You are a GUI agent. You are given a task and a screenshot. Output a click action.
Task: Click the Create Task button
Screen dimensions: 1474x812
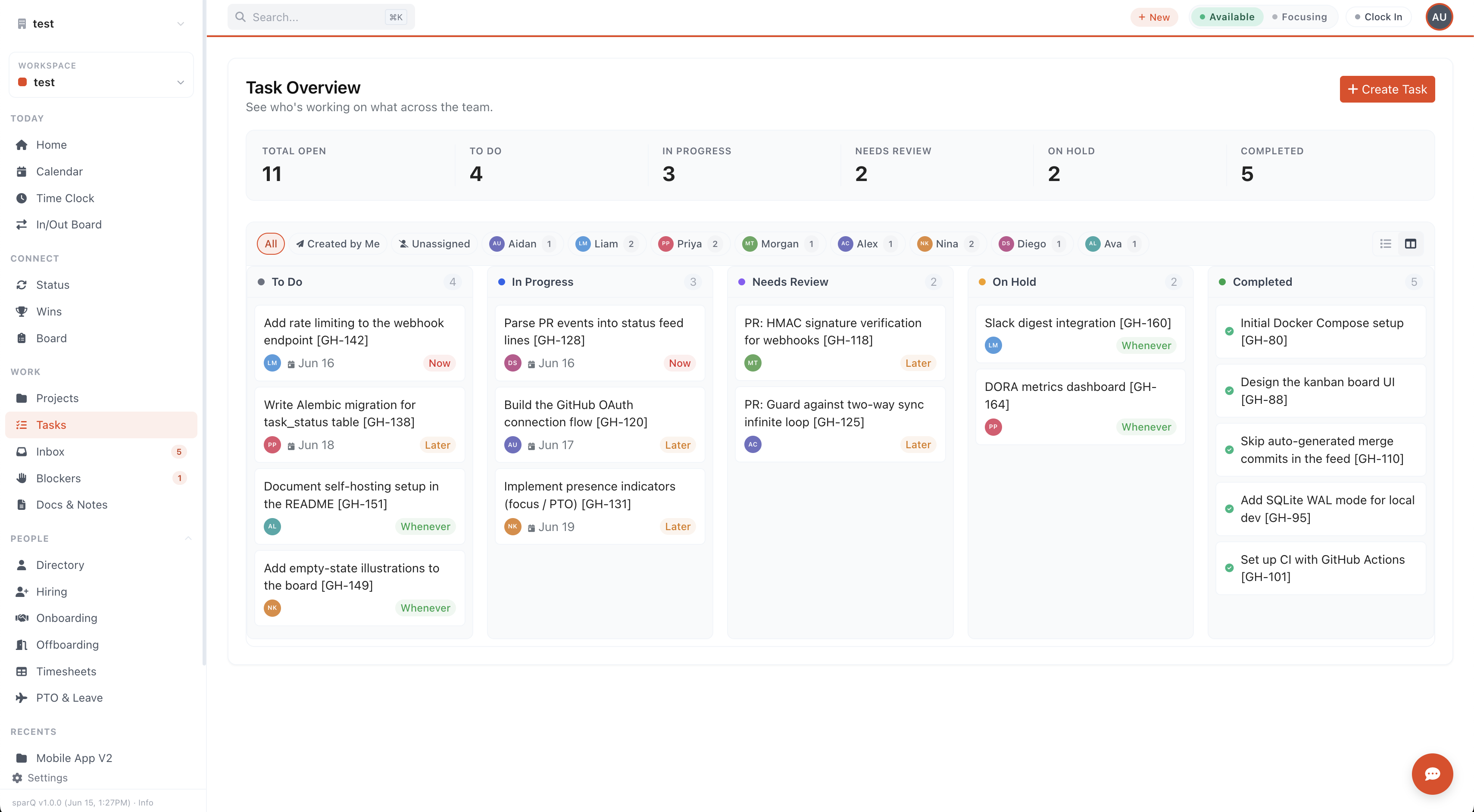pyautogui.click(x=1387, y=89)
